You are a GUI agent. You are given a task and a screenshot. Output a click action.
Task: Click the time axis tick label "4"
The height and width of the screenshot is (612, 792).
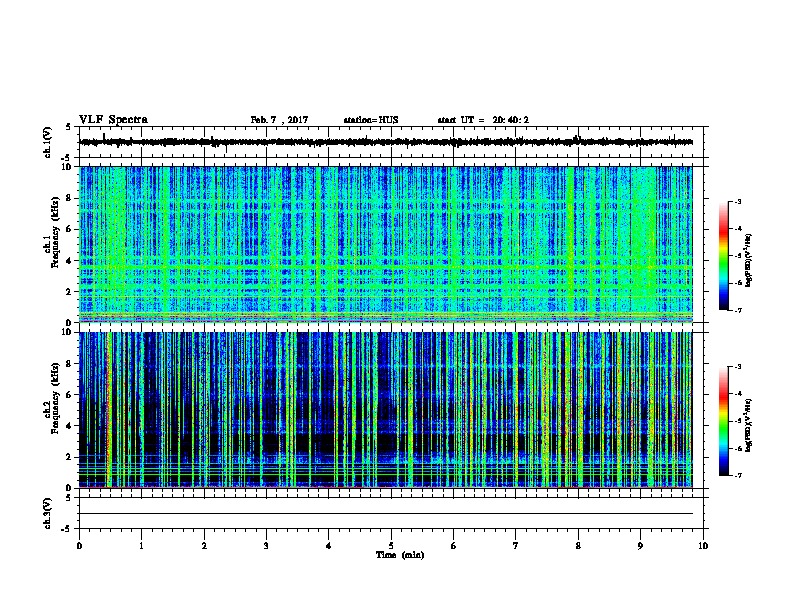(x=329, y=545)
